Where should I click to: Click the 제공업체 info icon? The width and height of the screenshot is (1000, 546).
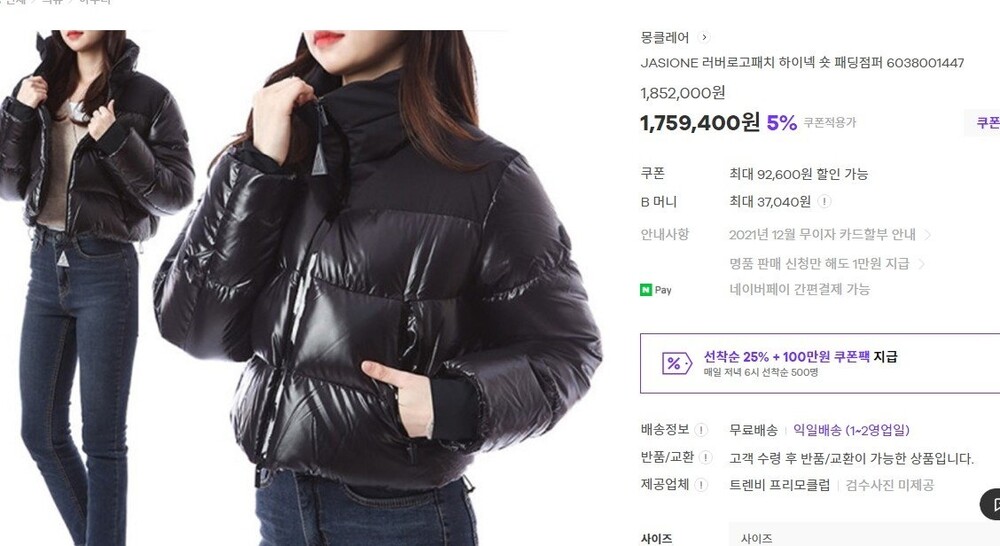pos(701,485)
